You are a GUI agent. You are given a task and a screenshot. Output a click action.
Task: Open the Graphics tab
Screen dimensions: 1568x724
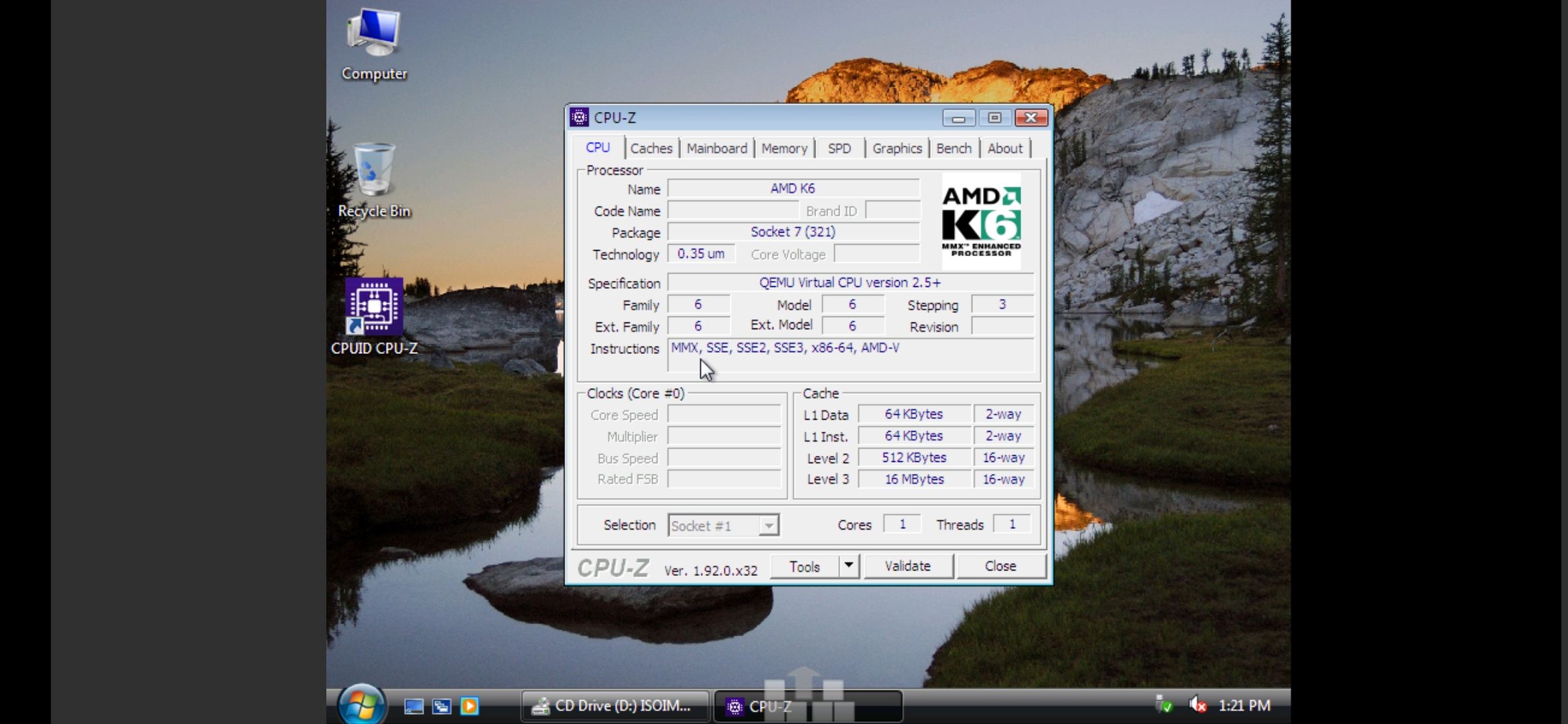coord(897,148)
